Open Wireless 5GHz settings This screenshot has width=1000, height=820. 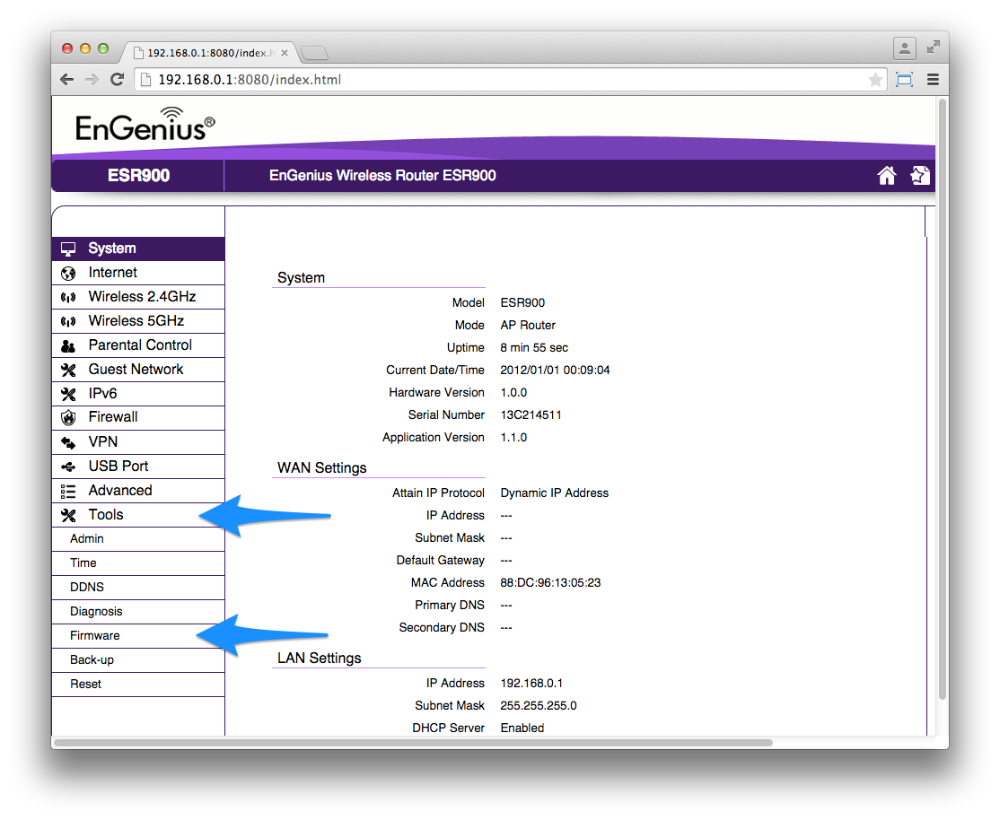(138, 321)
